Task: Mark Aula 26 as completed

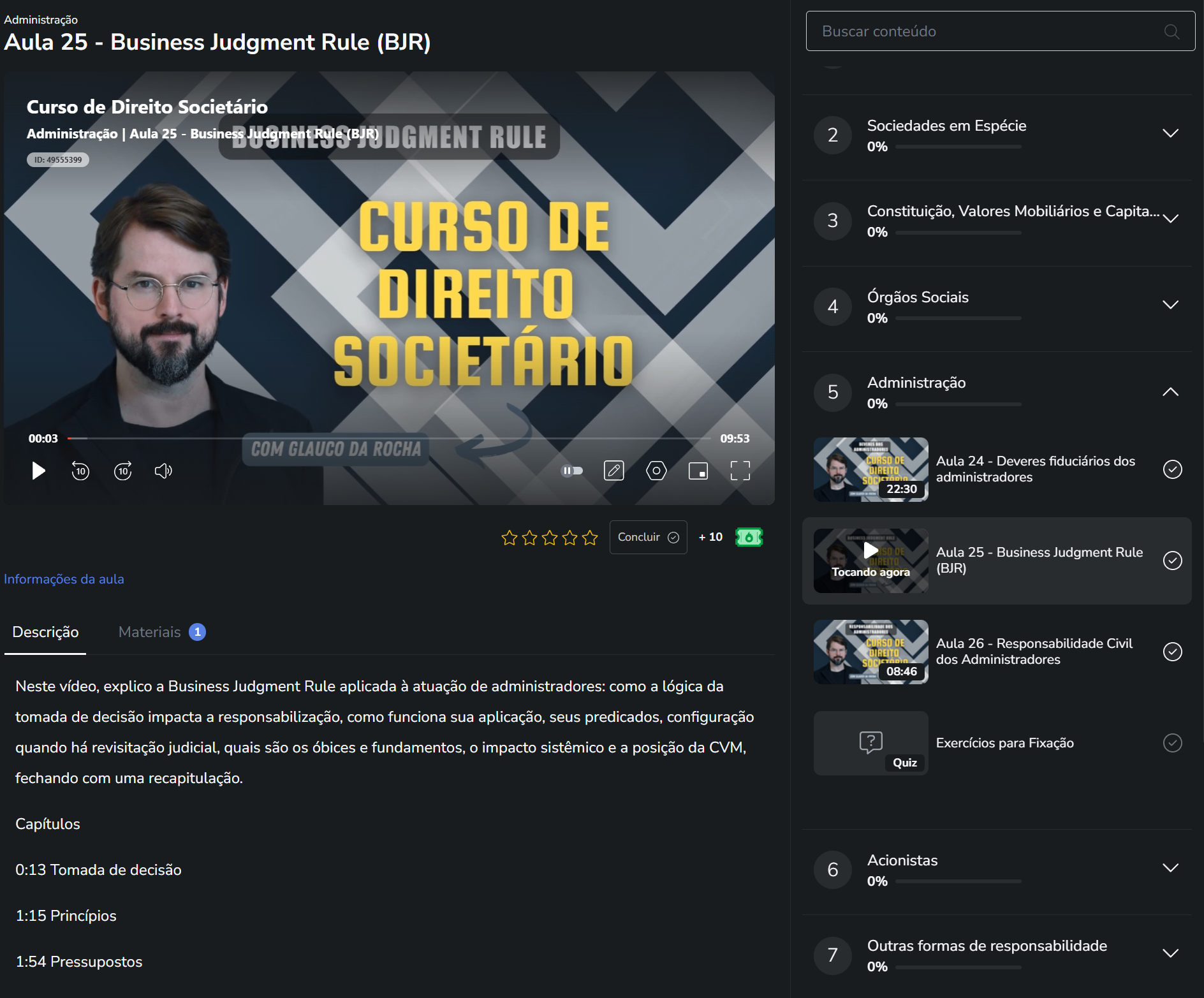Action: pyautogui.click(x=1173, y=652)
